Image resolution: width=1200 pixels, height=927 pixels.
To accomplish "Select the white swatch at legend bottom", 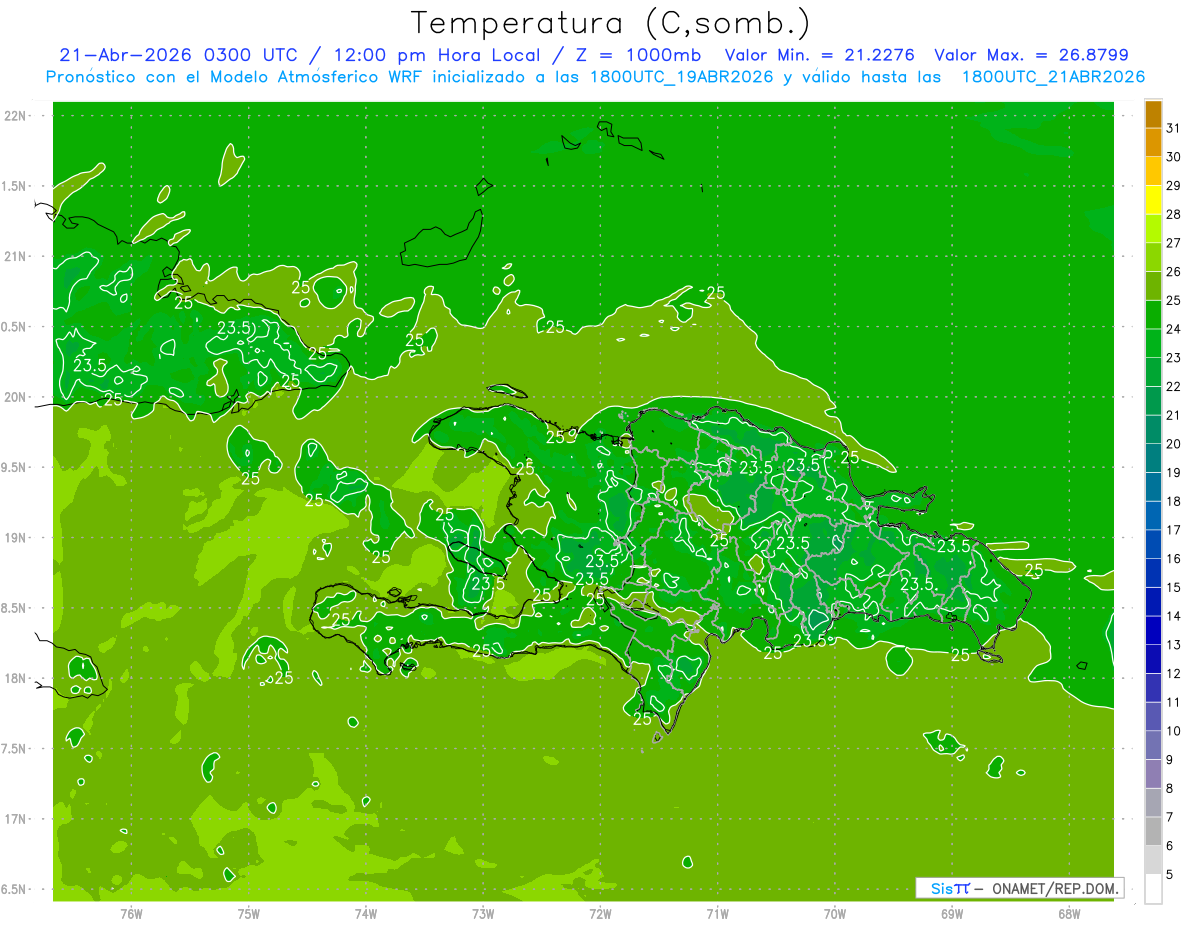I will point(1153,889).
